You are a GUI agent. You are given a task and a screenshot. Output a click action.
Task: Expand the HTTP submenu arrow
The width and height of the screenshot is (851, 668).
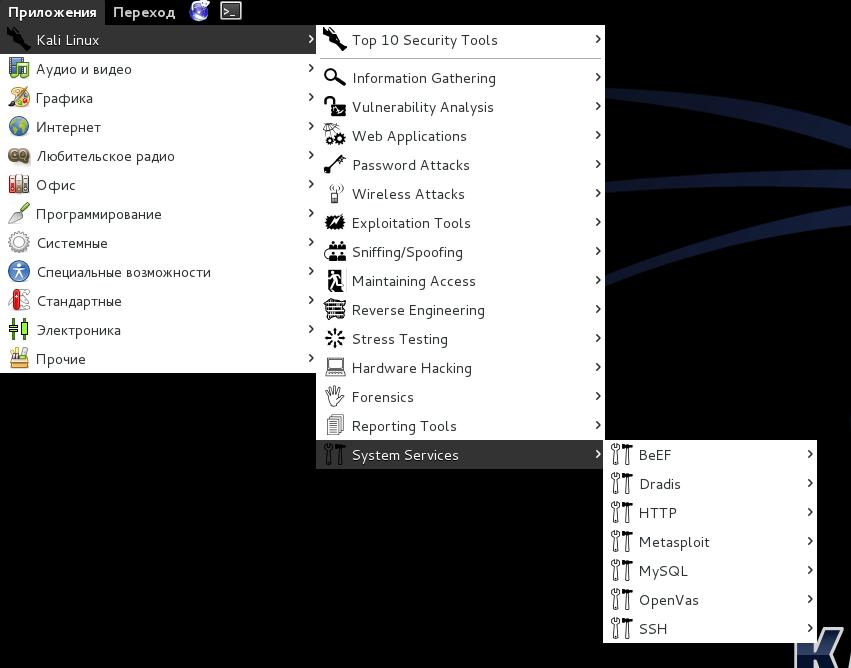click(x=810, y=512)
